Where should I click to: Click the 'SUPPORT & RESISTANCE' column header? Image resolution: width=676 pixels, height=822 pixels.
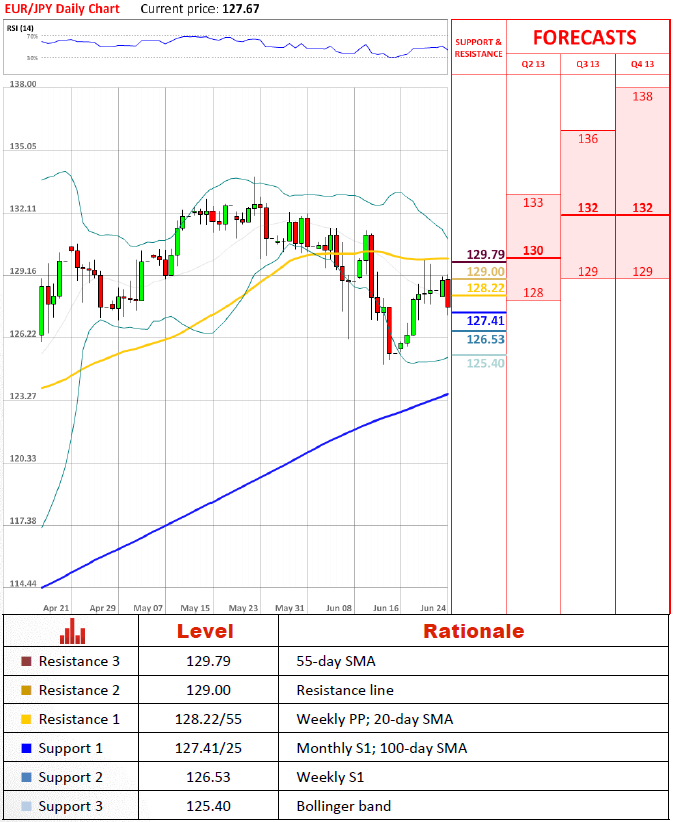478,48
